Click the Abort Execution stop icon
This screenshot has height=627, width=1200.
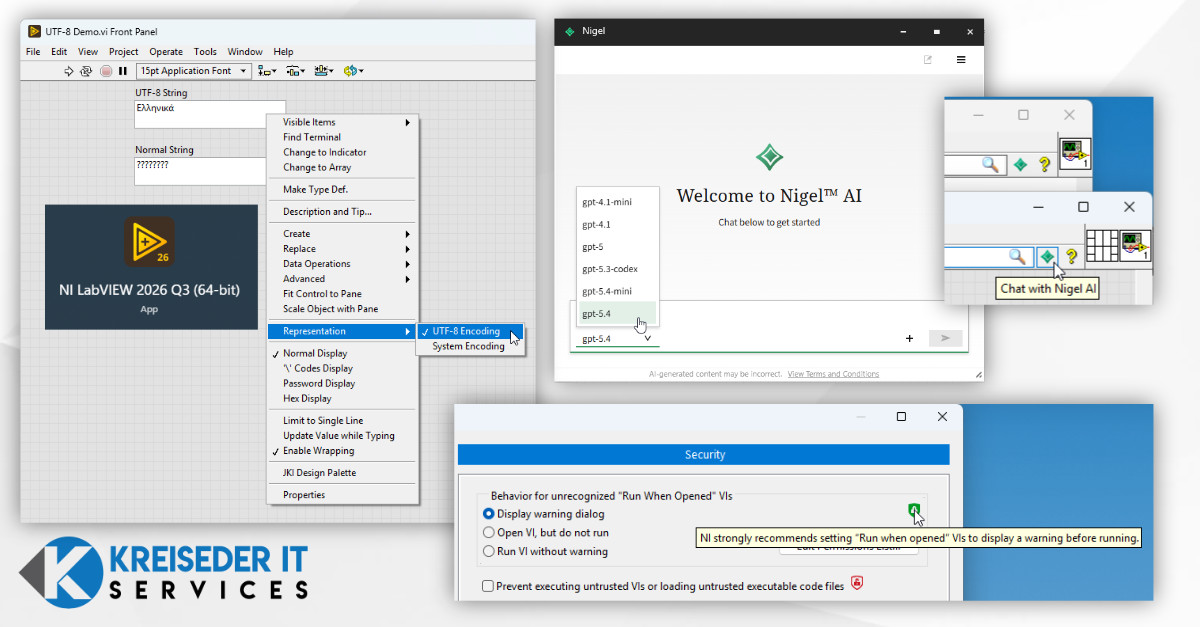coord(106,71)
